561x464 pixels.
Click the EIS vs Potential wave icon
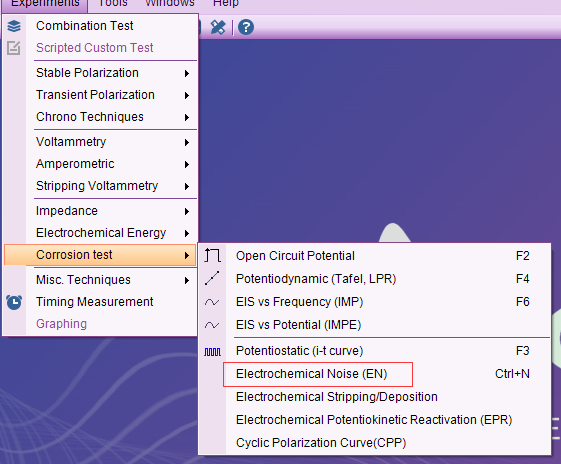(x=212, y=325)
